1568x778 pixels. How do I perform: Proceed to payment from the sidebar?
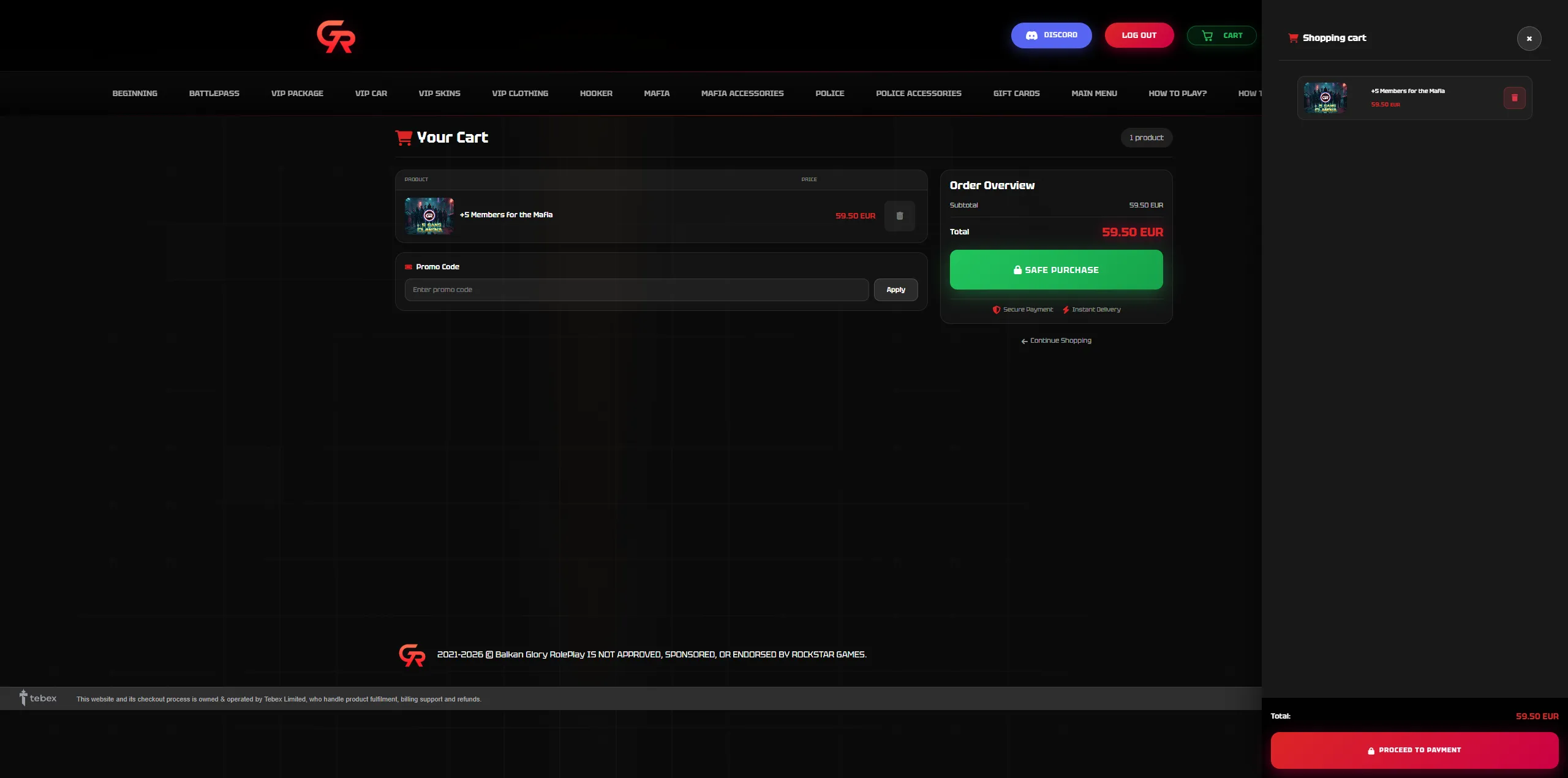(x=1414, y=750)
